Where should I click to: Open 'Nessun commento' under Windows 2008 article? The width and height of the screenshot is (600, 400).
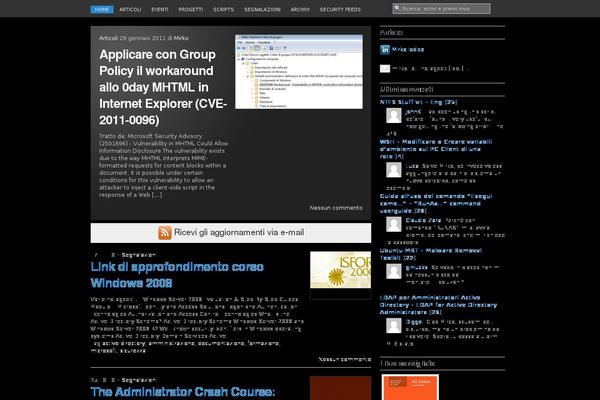[x=345, y=359]
